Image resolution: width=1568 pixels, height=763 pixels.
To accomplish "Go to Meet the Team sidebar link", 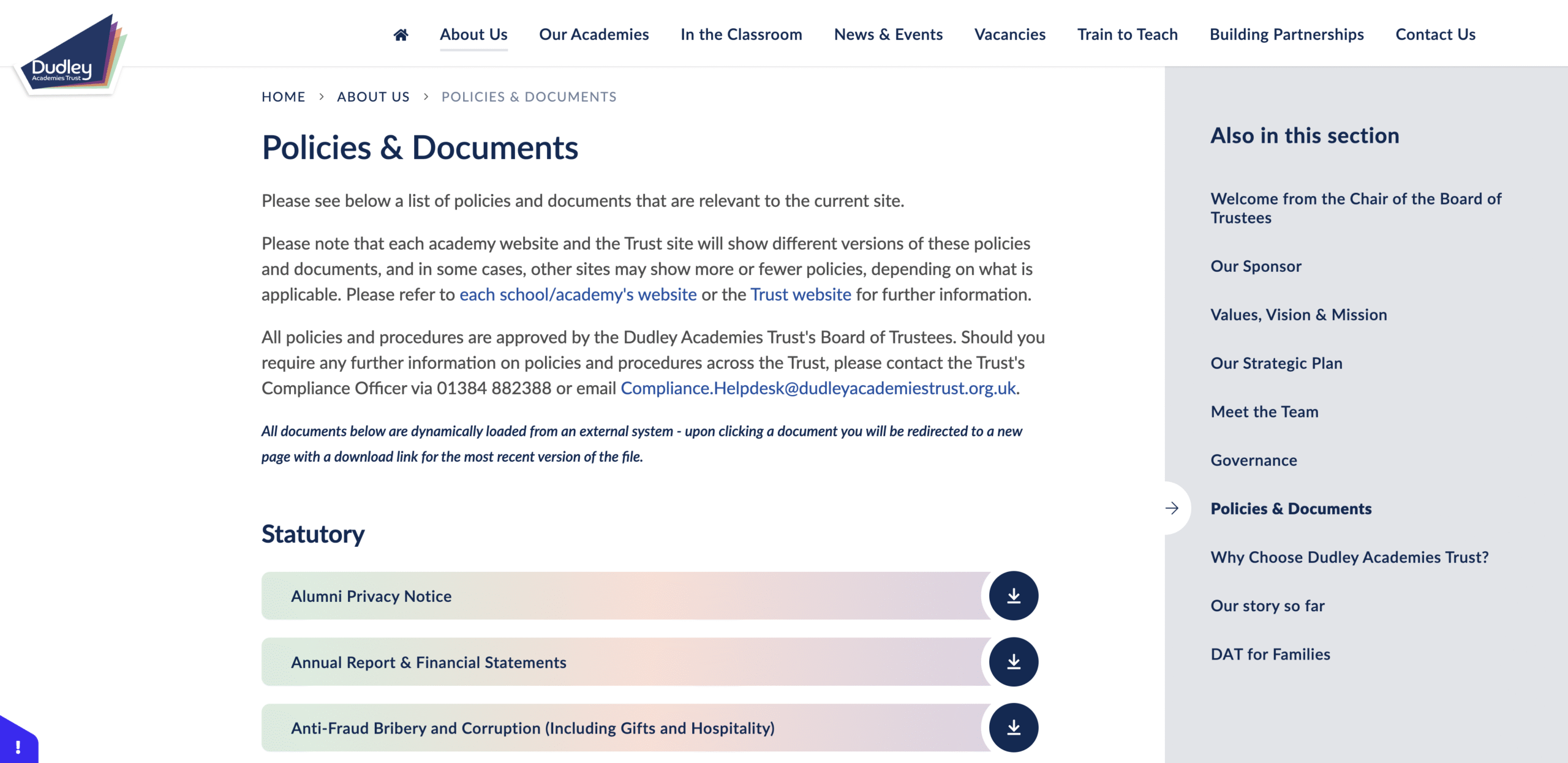I will (1264, 412).
